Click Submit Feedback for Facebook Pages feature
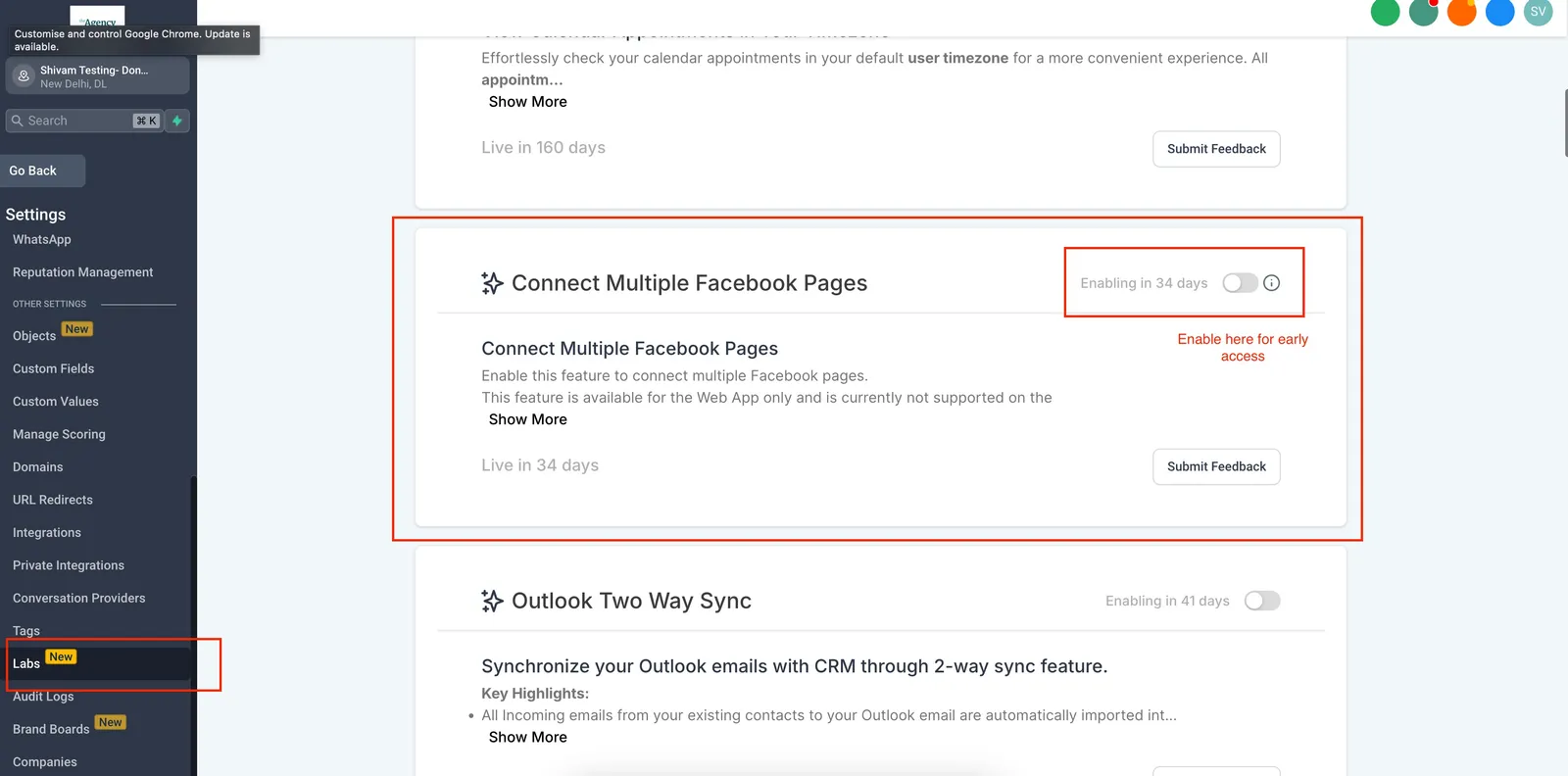The width and height of the screenshot is (1568, 776). tap(1216, 466)
